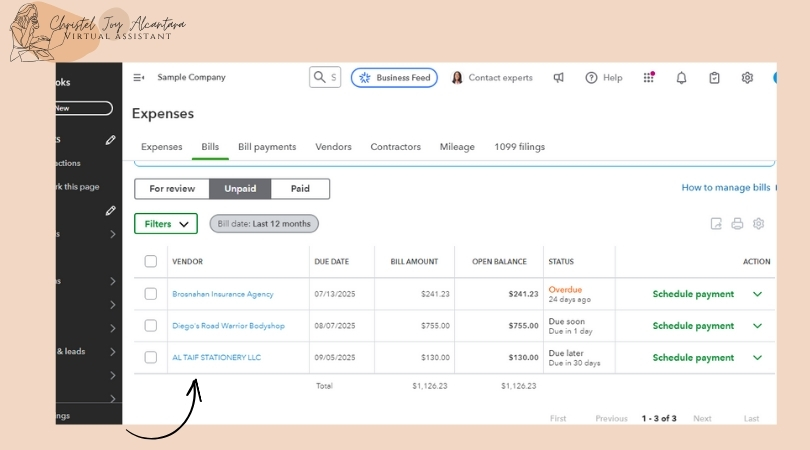810x450 pixels.
Task: Click the search field in the header
Action: pyautogui.click(x=325, y=78)
